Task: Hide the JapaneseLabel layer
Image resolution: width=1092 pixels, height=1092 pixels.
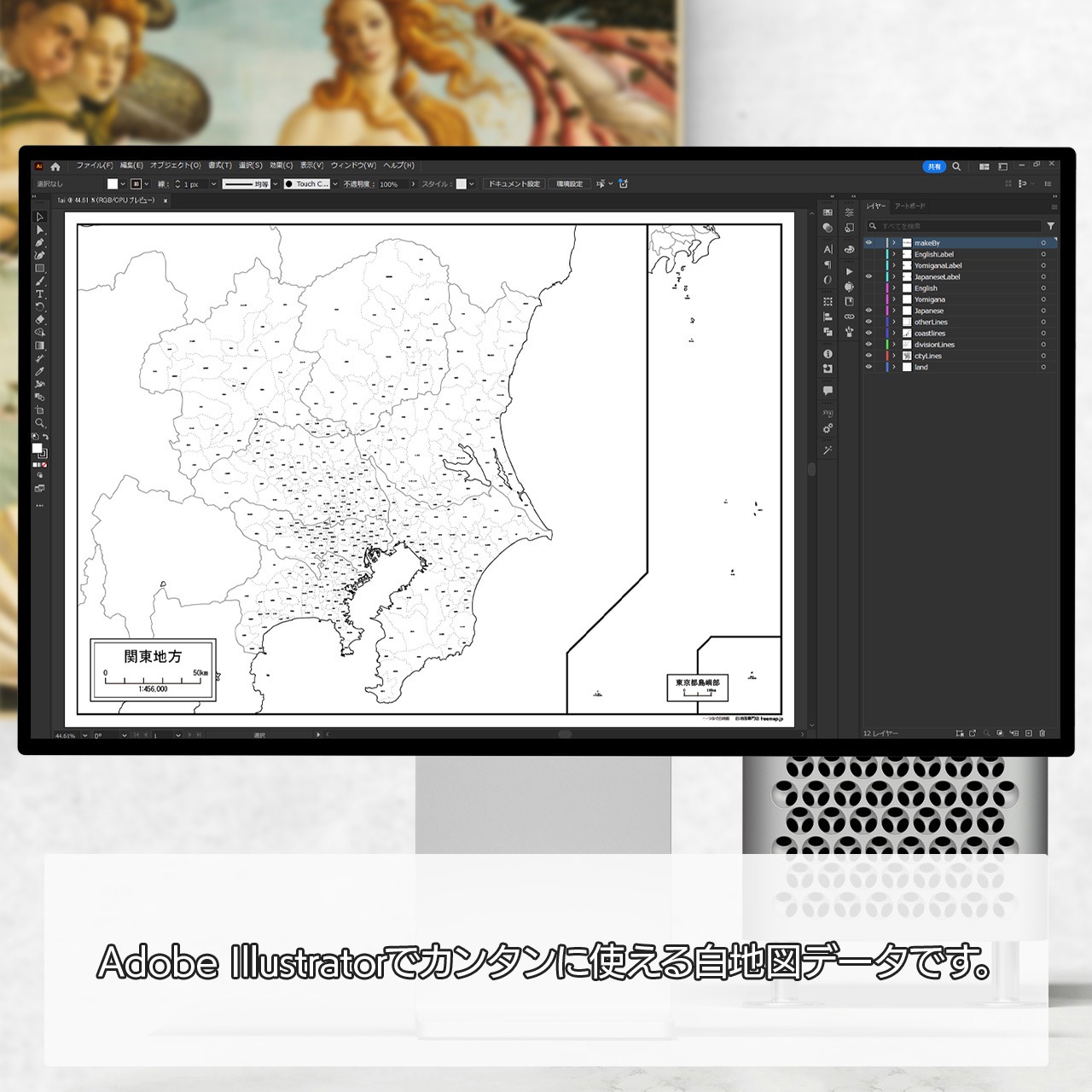Action: coord(868,276)
